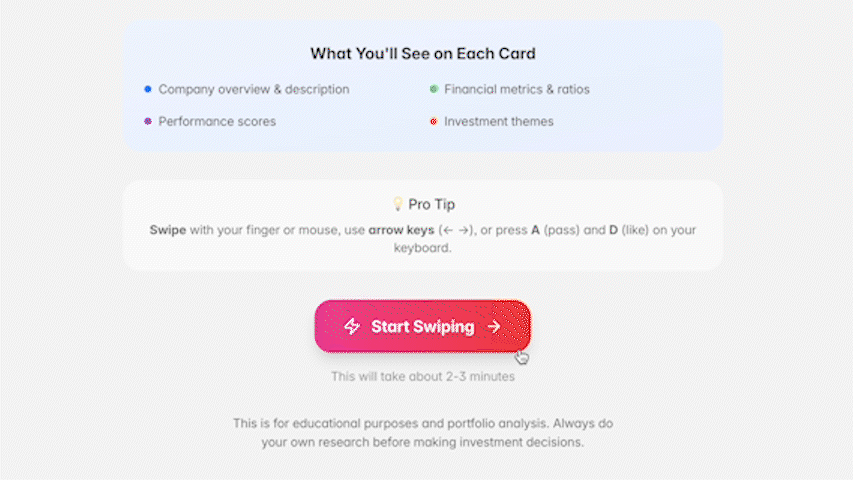854x480 pixels.
Task: Click the lightbulb icon beside Pro Tip
Action: click(397, 204)
